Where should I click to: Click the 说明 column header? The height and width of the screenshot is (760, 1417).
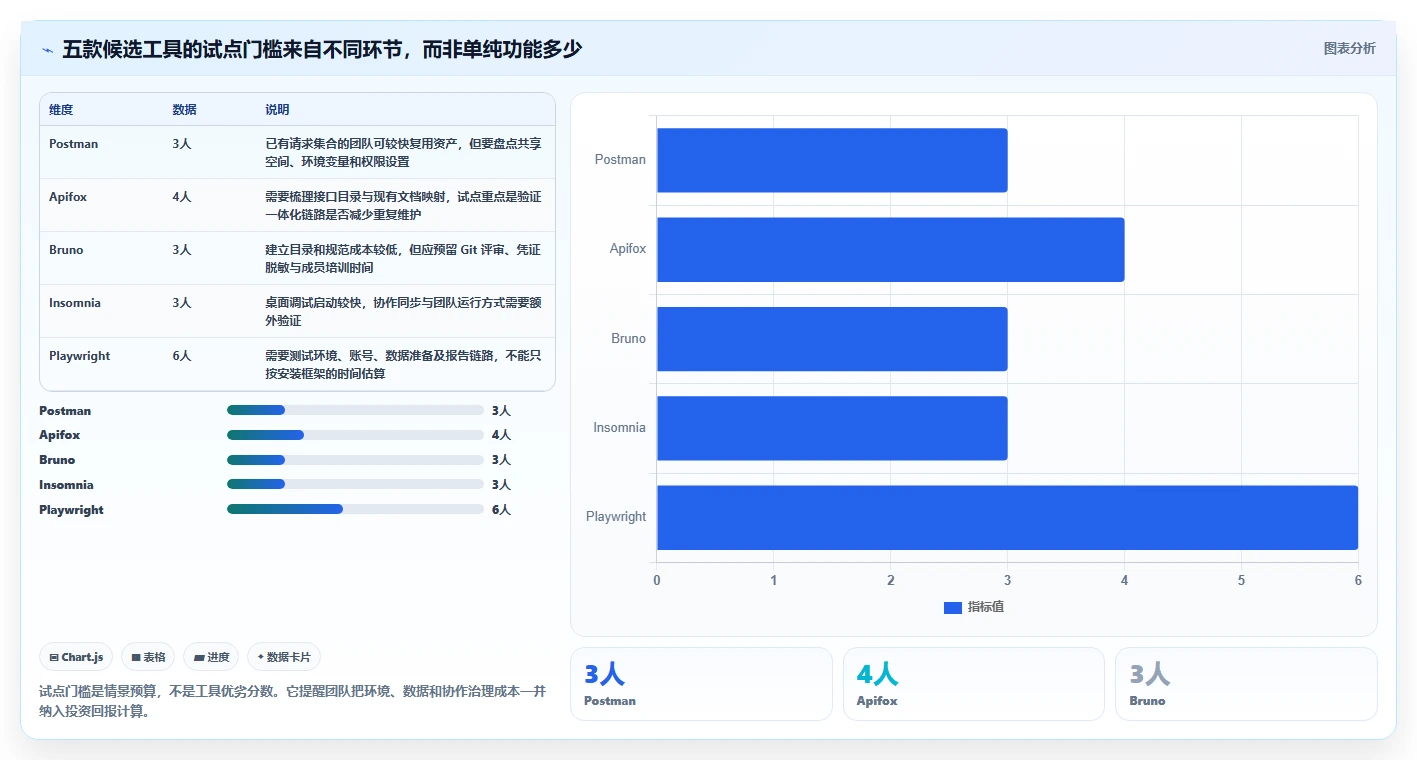click(277, 110)
